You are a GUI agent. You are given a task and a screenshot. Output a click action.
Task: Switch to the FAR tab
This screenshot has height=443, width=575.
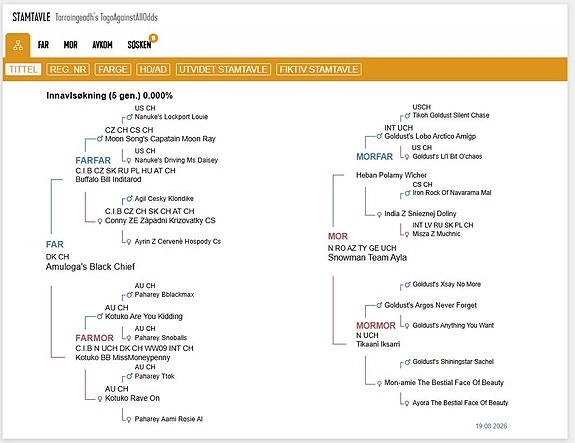point(43,45)
